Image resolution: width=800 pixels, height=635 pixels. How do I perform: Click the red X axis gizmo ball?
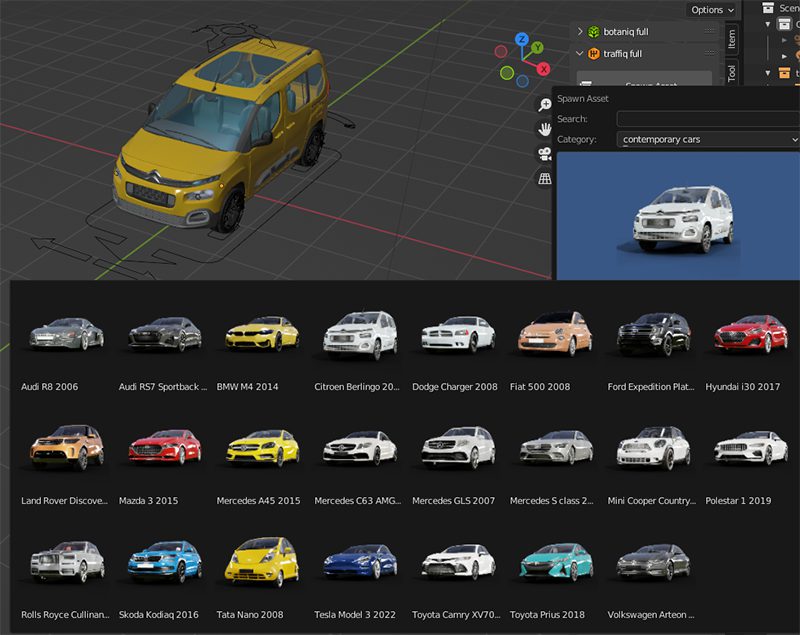(543, 69)
